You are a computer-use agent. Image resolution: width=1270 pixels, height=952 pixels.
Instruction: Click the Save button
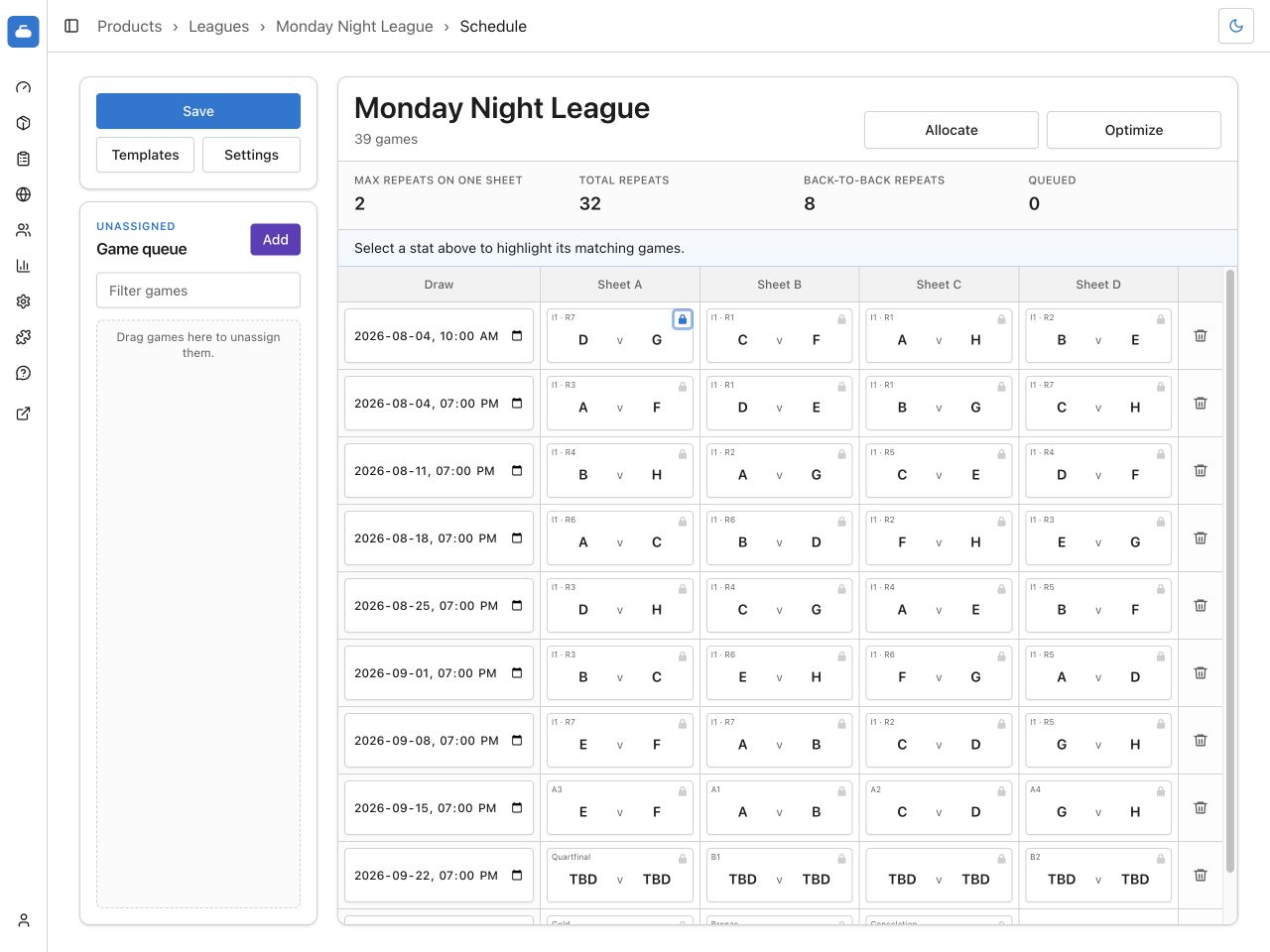point(198,111)
